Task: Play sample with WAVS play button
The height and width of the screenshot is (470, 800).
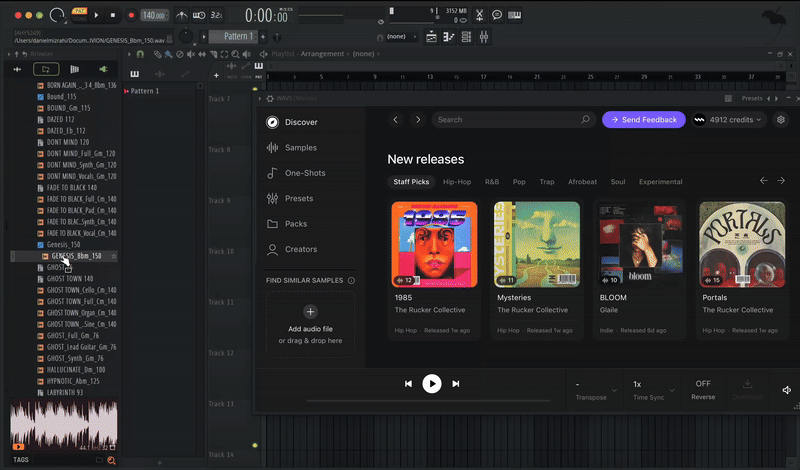Action: (x=432, y=384)
